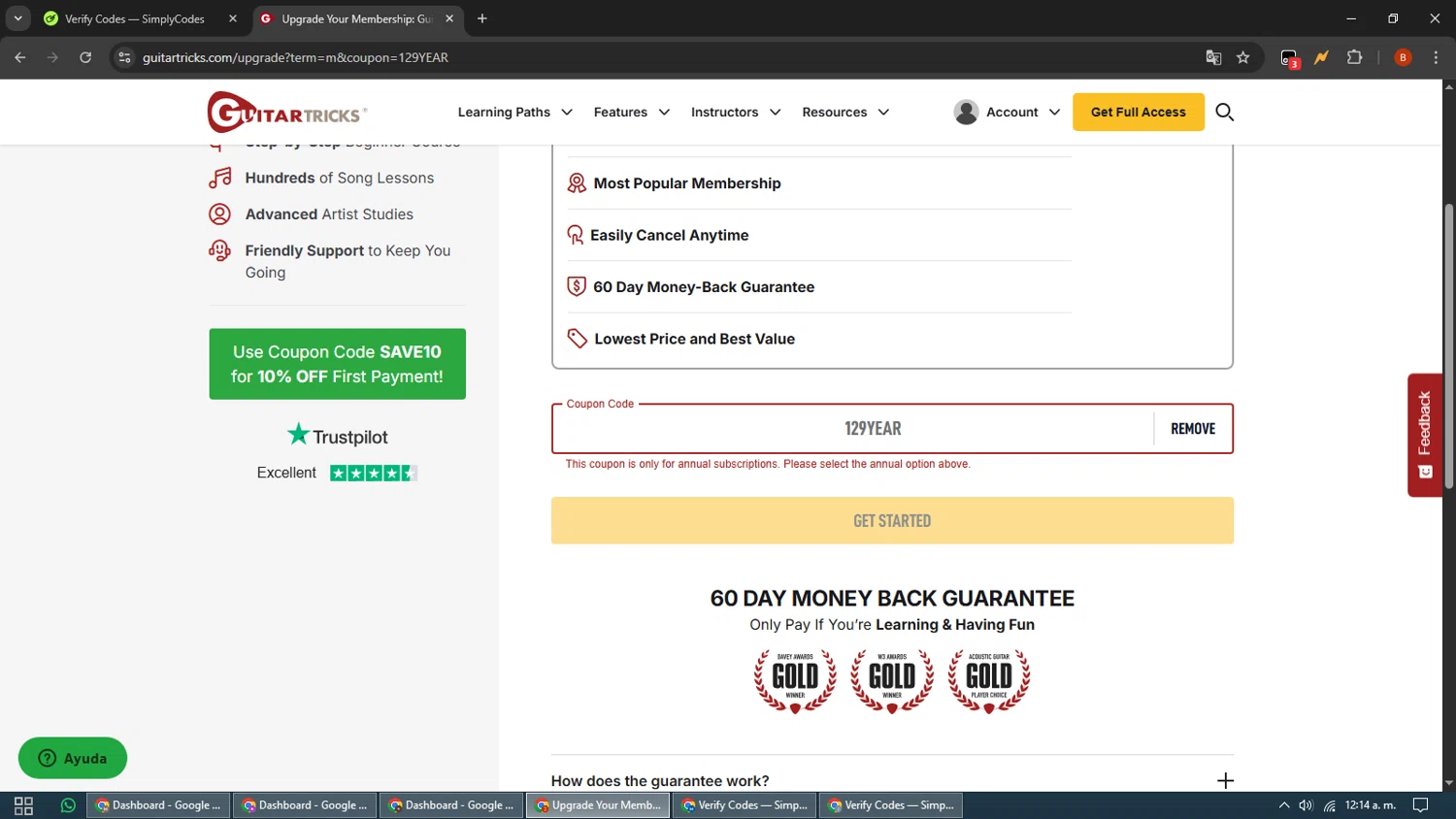The image size is (1456, 819).
Task: Click the money-back guarantee shield icon
Action: pos(577,286)
